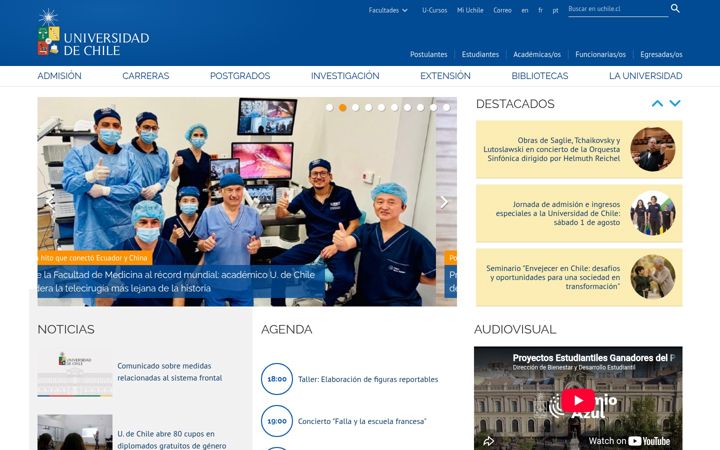
Task: Select third carousel slide dot
Action: coord(355,107)
